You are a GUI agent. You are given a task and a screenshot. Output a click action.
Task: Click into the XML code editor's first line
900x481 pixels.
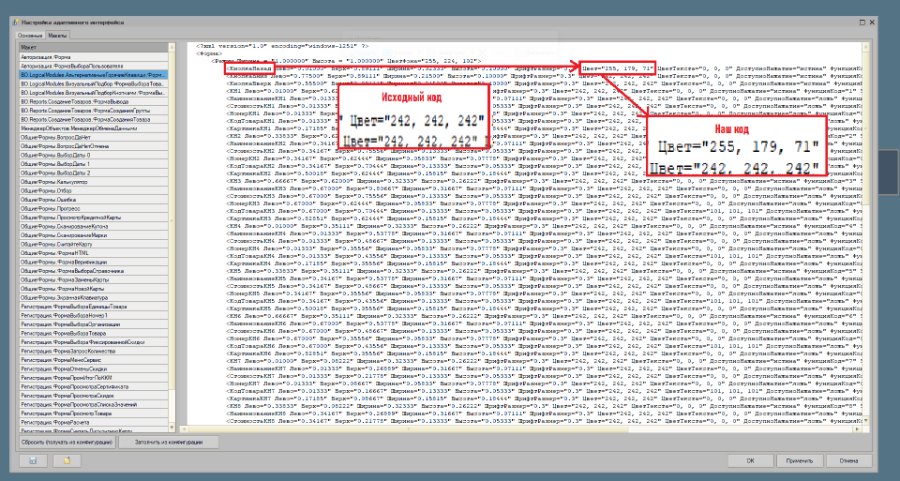point(282,46)
